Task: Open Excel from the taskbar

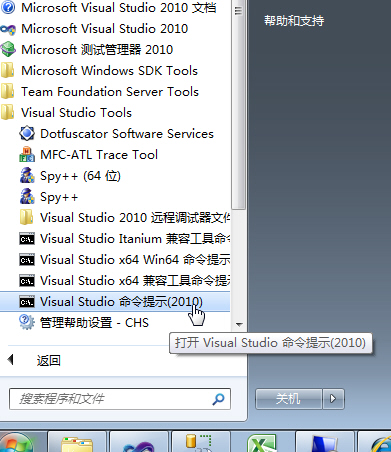Action: [x=262, y=444]
